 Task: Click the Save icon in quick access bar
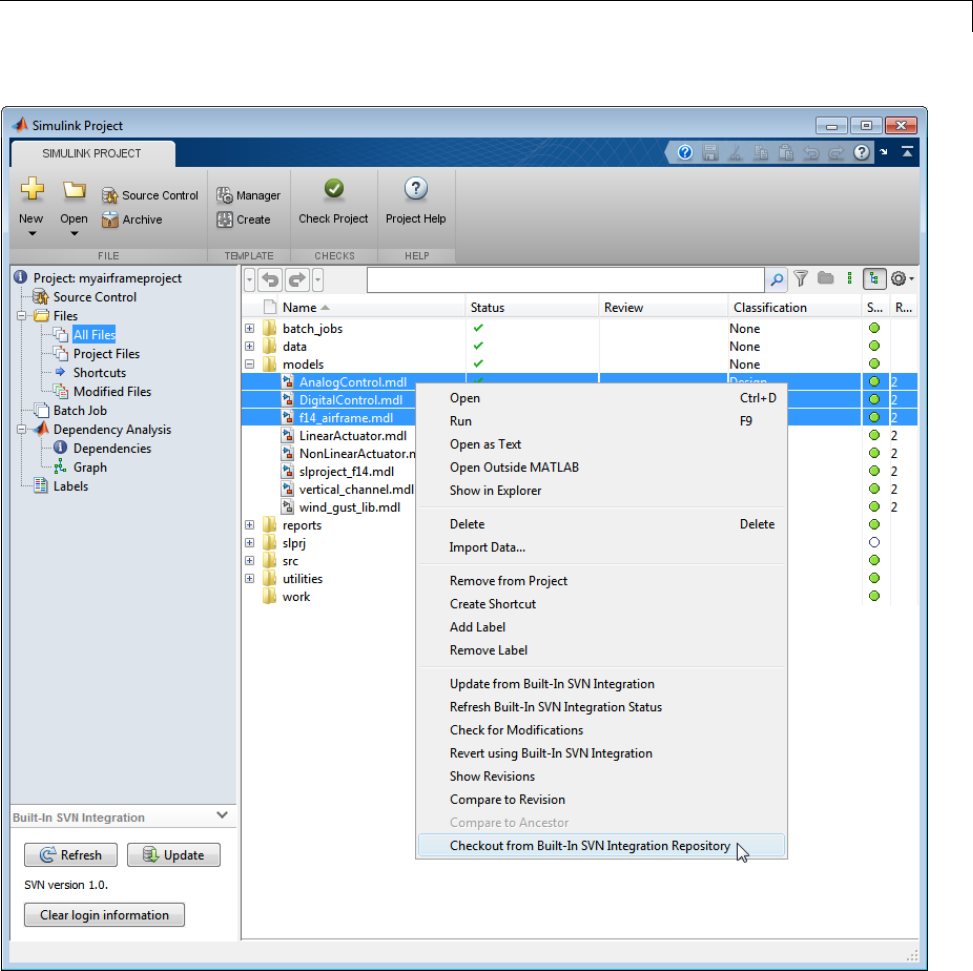point(710,153)
